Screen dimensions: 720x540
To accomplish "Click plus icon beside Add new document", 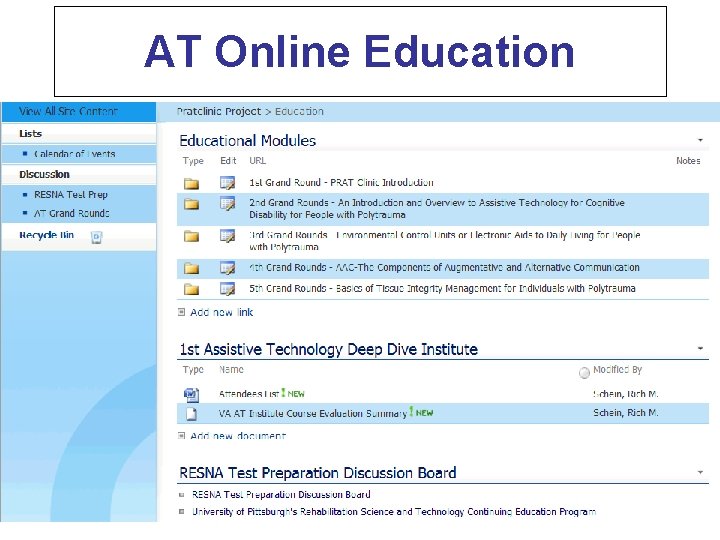I will (181, 435).
